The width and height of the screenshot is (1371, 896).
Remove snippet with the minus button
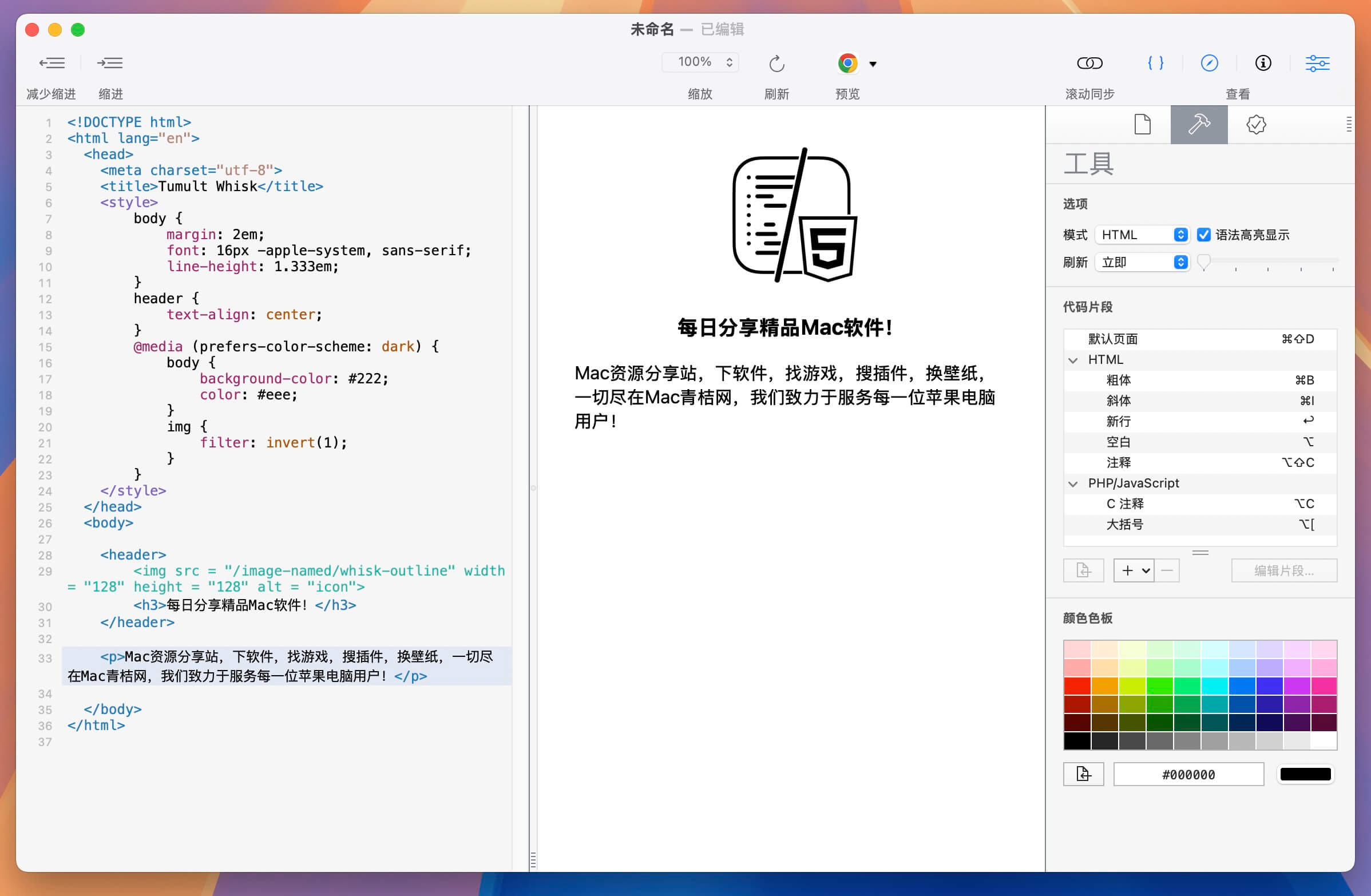click(1167, 570)
